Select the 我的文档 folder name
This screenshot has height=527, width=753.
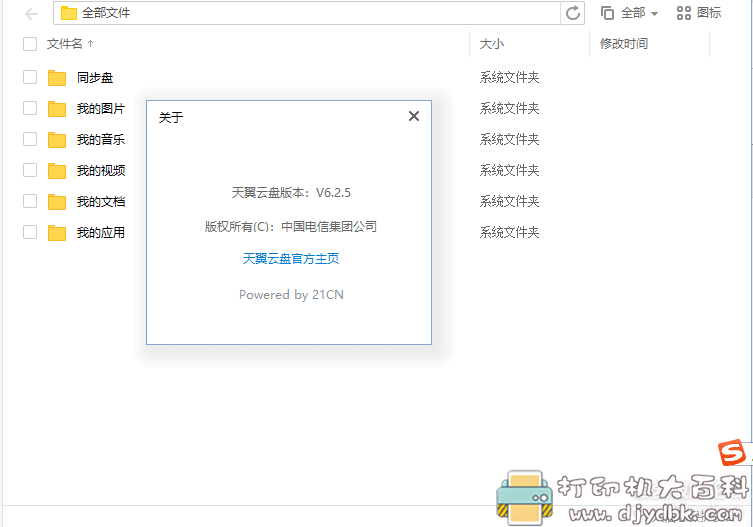101,202
